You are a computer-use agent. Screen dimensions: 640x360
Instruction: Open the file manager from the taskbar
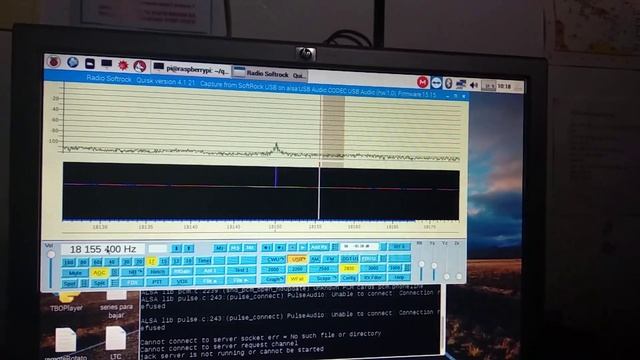point(90,63)
